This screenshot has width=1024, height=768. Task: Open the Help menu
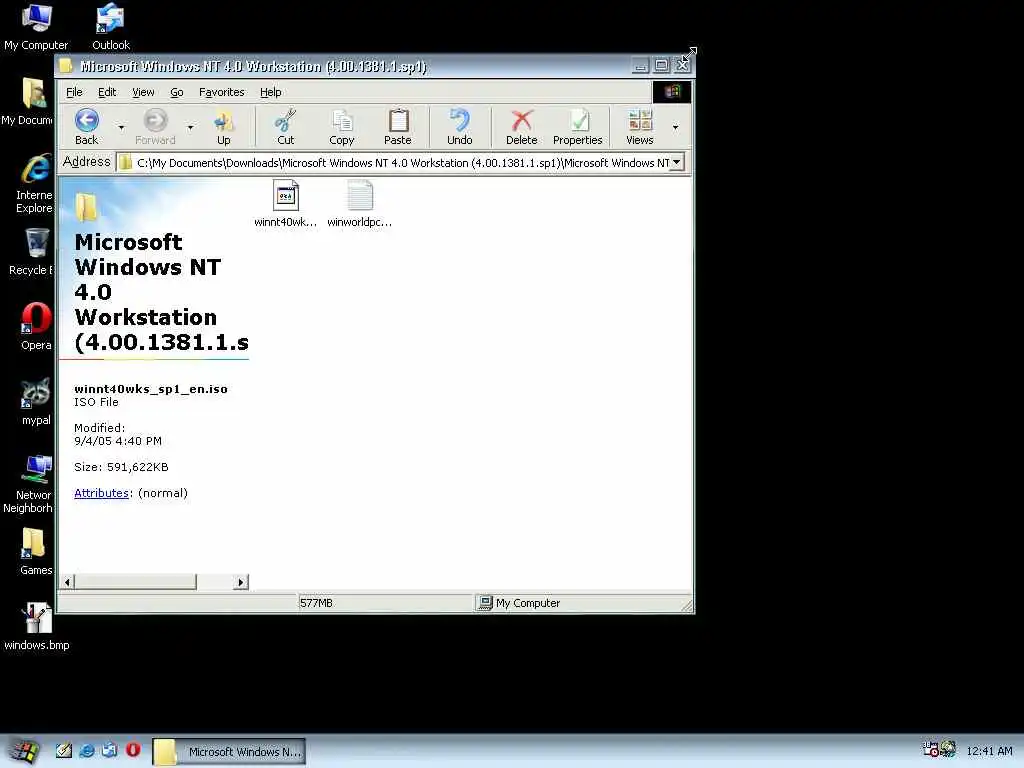[270, 92]
